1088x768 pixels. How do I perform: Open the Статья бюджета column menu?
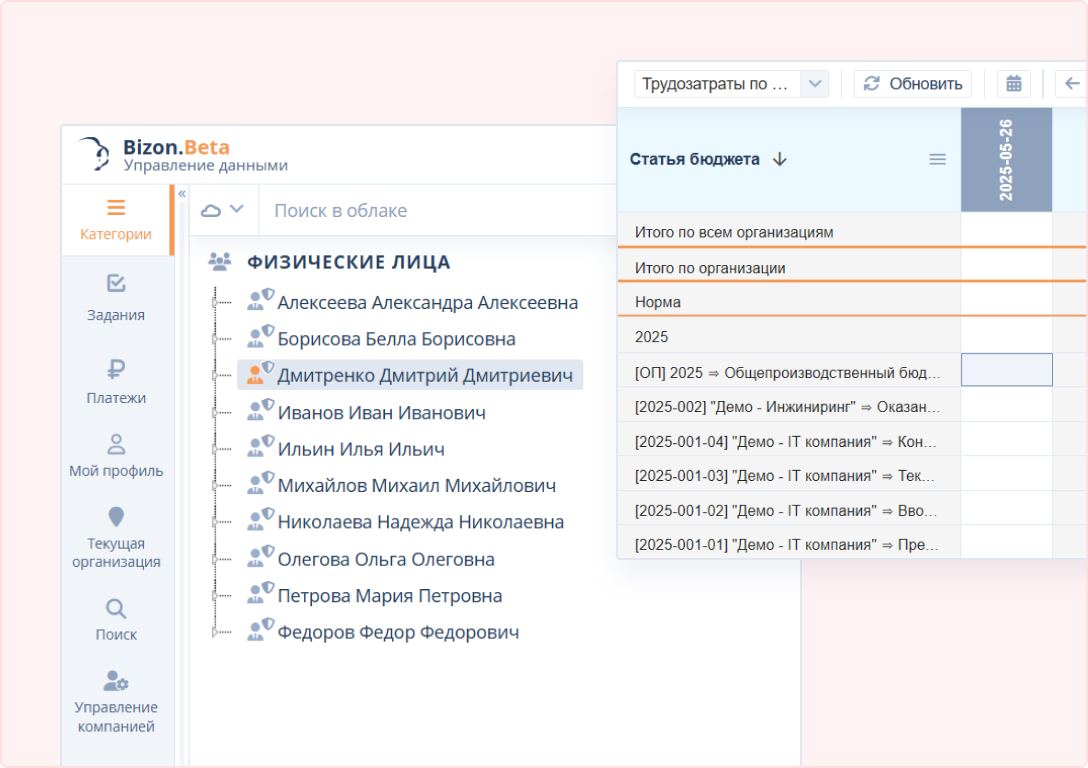(937, 159)
